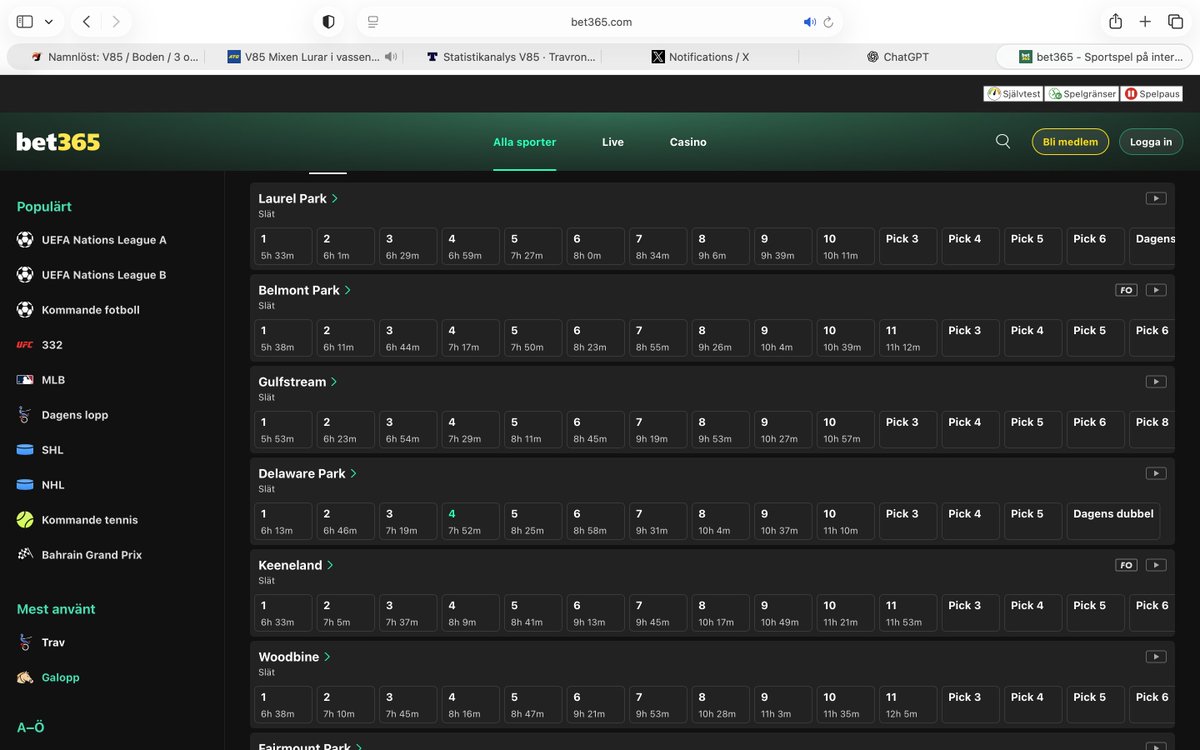This screenshot has height=750, width=1200.
Task: Play Delaware Park video stream icon
Action: [1156, 473]
